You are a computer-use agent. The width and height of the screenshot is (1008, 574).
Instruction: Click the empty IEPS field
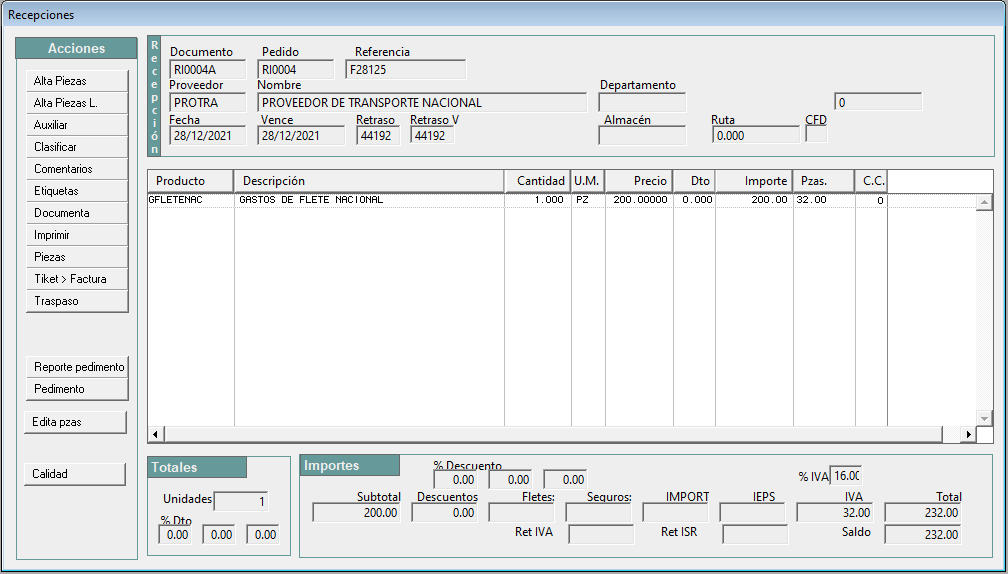752,513
